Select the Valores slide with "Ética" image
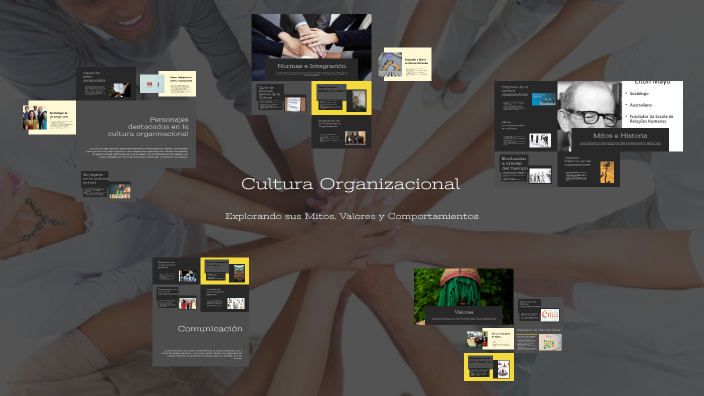704x396 pixels. tap(538, 311)
